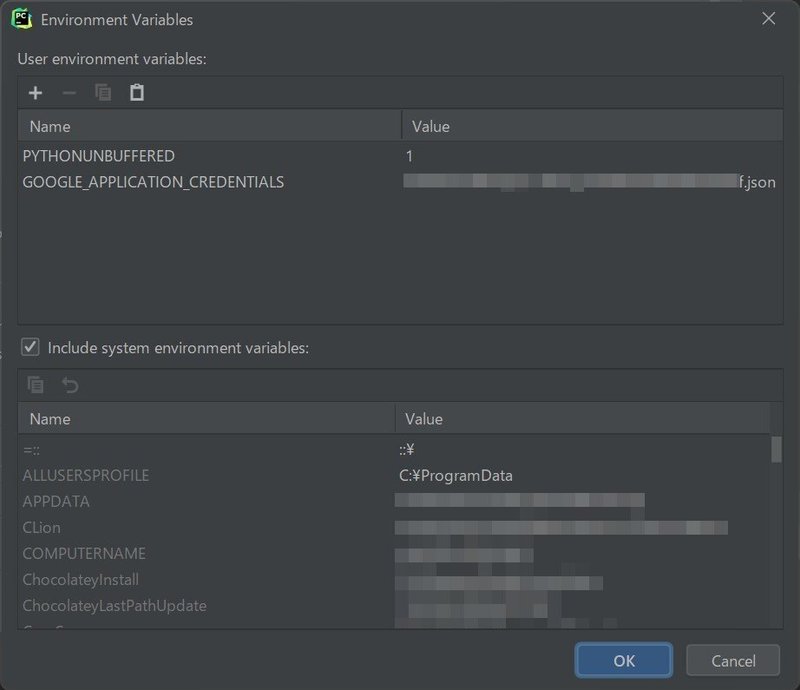Click the C:¥ProgramData value
The image size is (800, 690).
coord(456,476)
